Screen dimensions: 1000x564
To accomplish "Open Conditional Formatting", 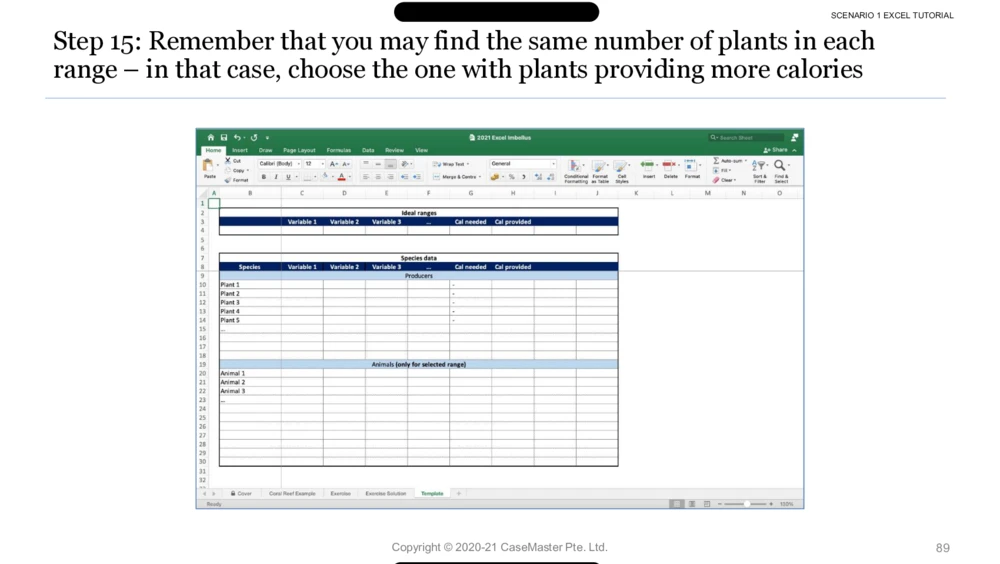I will pyautogui.click(x=576, y=167).
